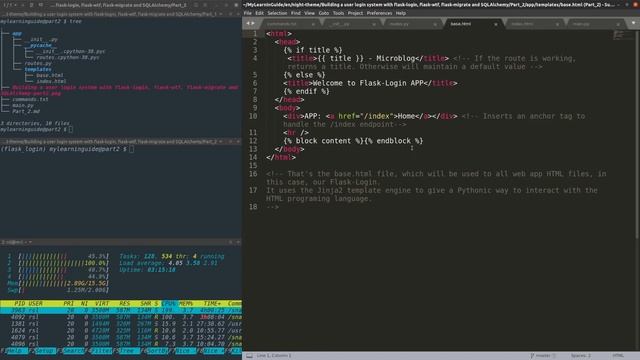Switch to the main.py tab
The image size is (640, 360).
tap(594, 24)
